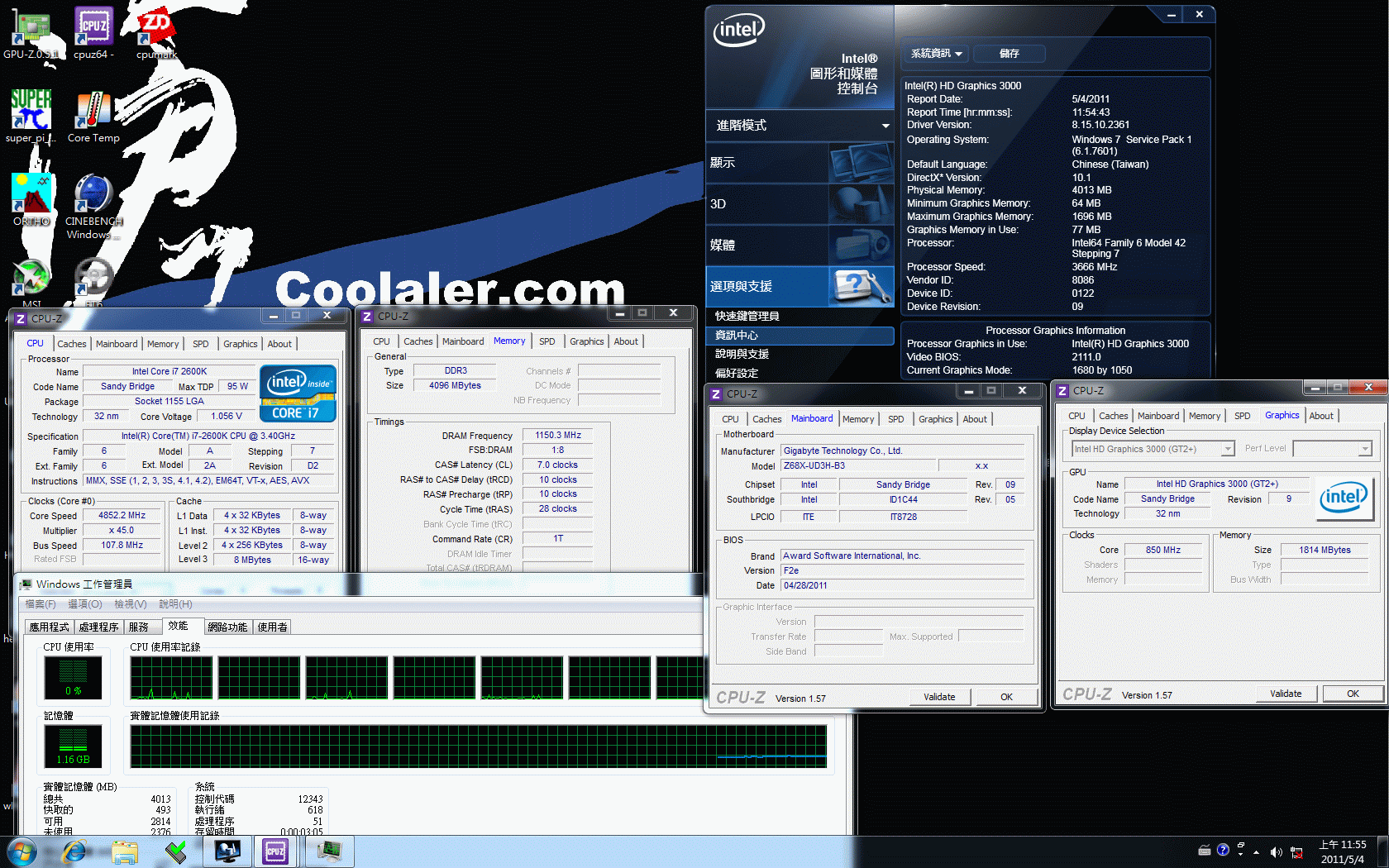Click the CPU 使用率 gauge in Task Manager

click(x=73, y=678)
